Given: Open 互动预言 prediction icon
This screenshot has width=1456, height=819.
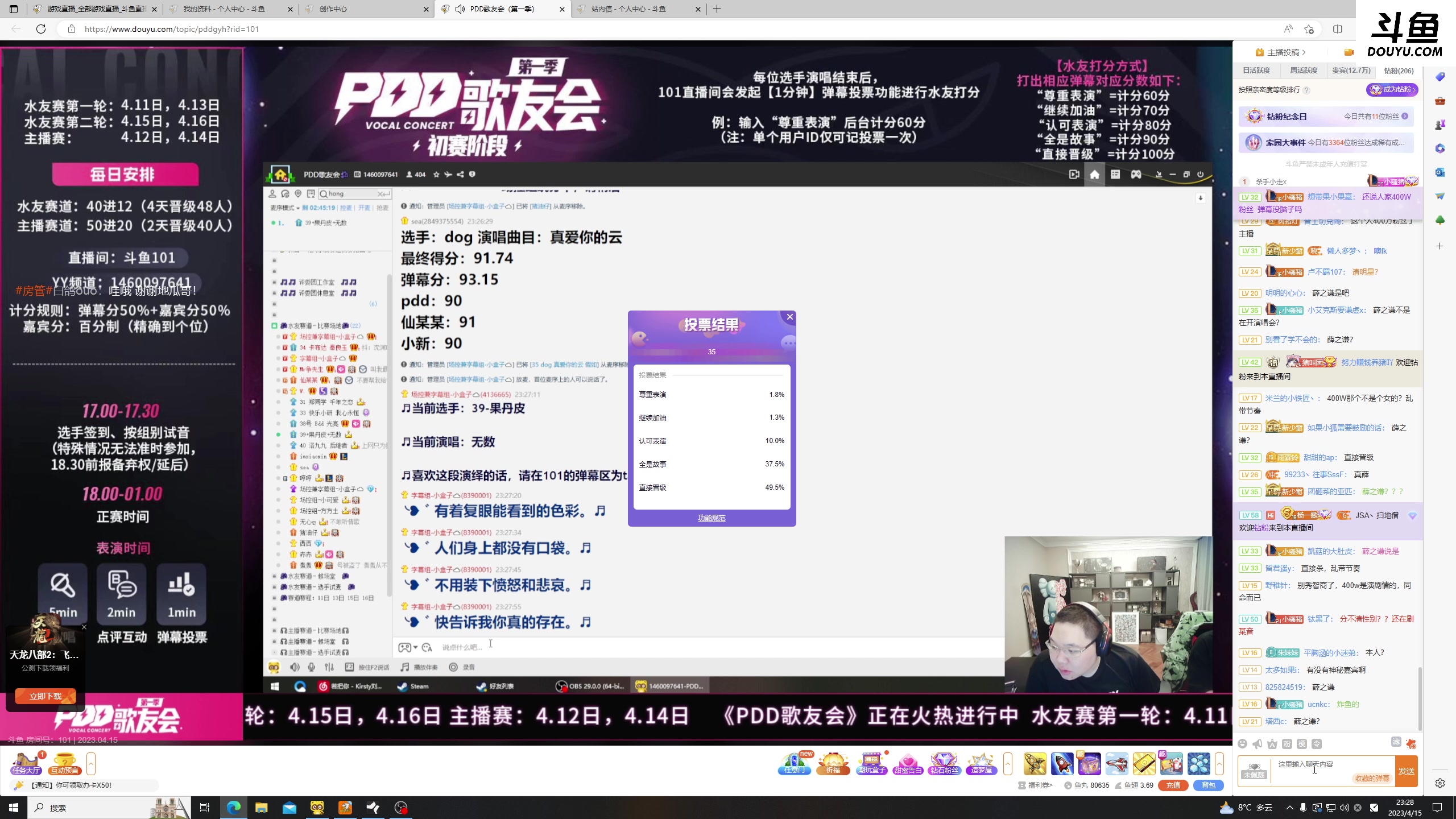Looking at the screenshot, I should point(64,763).
